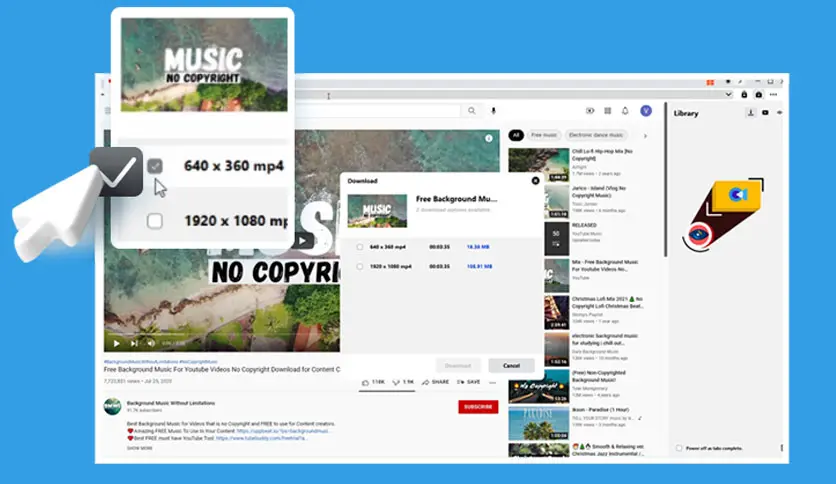
Task: Open the notifications bell icon
Action: [x=625, y=111]
